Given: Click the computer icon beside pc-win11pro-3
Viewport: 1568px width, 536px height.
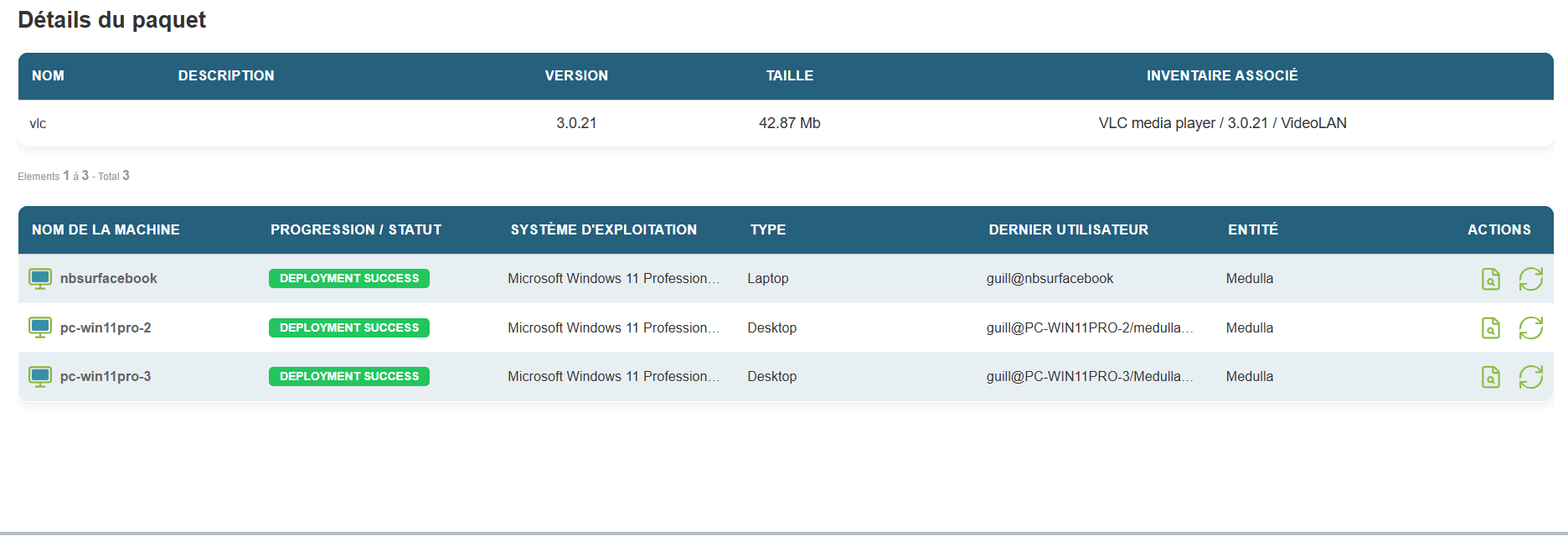Looking at the screenshot, I should click(x=40, y=377).
